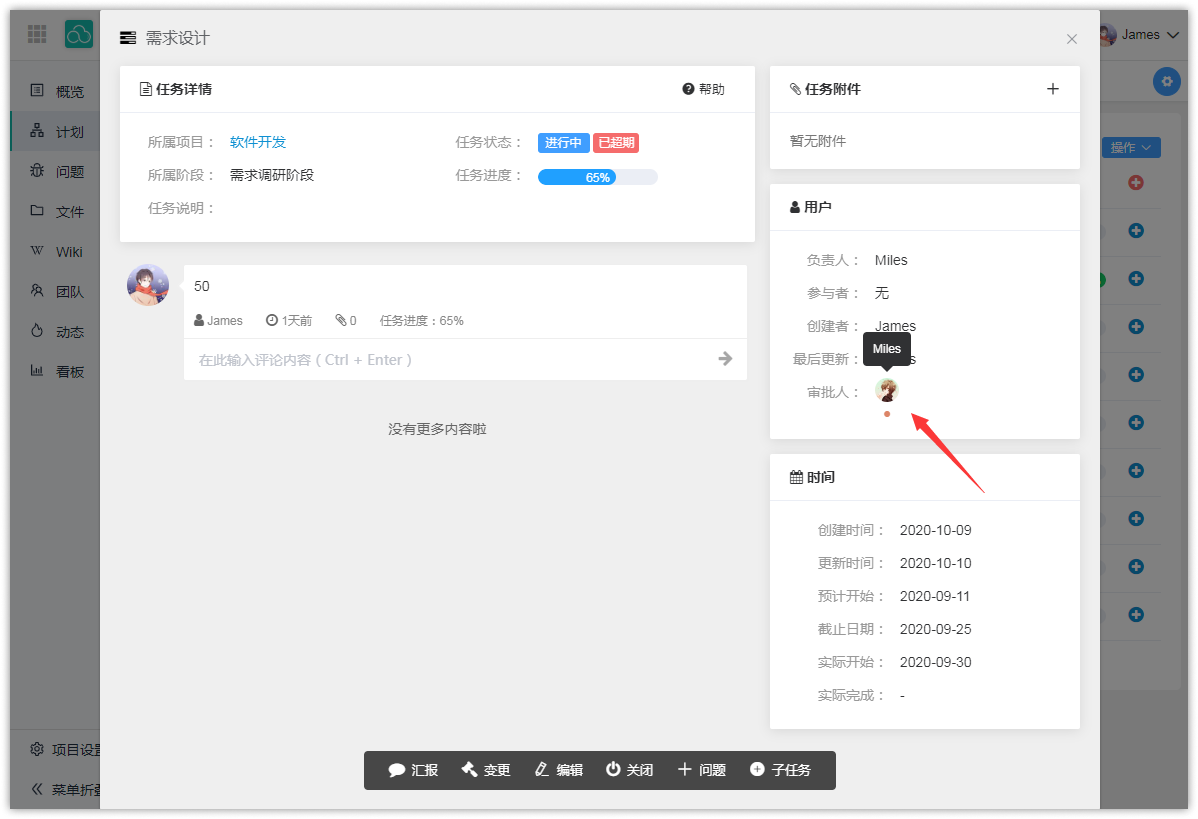
Task: Collapse the sidebar via 菜单折叠
Action: [x=65, y=789]
